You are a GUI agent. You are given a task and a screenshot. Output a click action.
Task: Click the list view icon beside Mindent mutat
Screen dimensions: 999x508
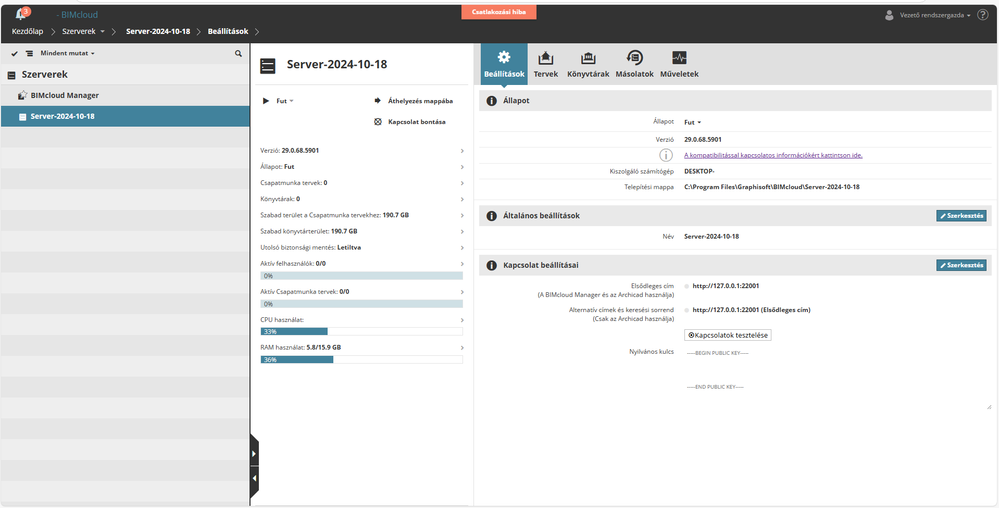click(29, 54)
